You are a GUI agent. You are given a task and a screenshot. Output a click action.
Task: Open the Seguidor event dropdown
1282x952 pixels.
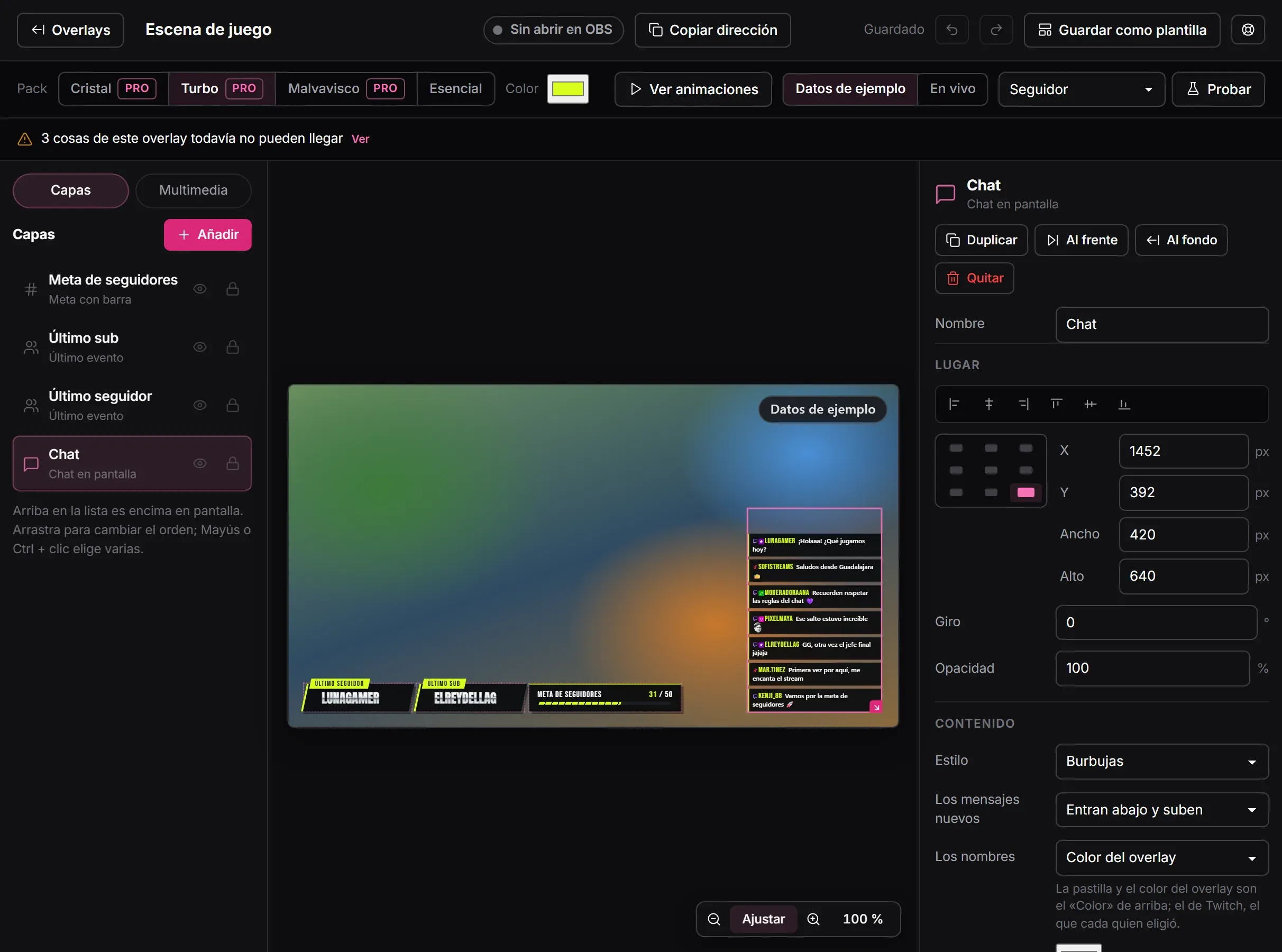pyautogui.click(x=1082, y=89)
